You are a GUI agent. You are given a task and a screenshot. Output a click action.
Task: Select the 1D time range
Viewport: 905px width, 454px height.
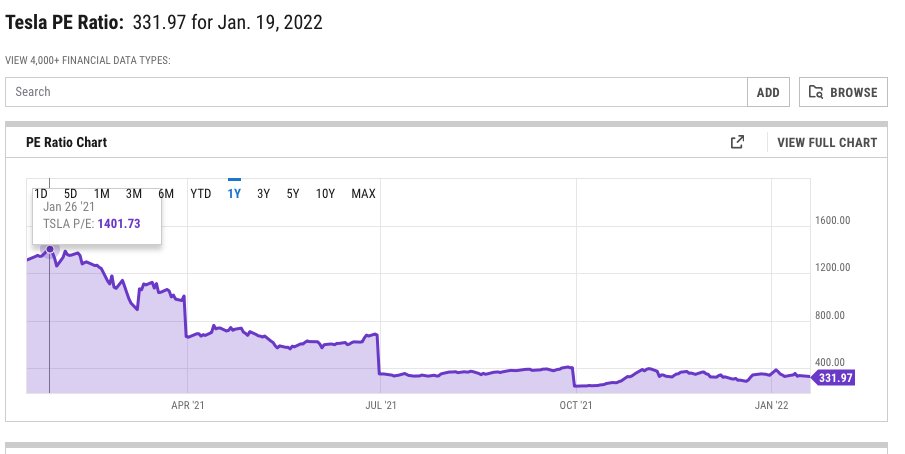[41, 193]
